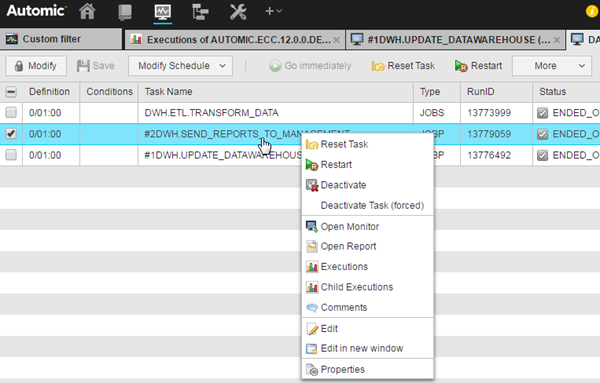This screenshot has height=383, width=600.
Task: Click Reset Task in the toolbar
Action: 403,66
